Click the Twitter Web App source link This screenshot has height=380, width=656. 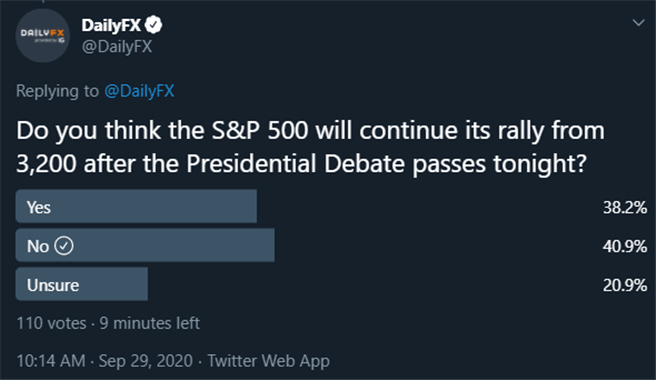pos(269,361)
